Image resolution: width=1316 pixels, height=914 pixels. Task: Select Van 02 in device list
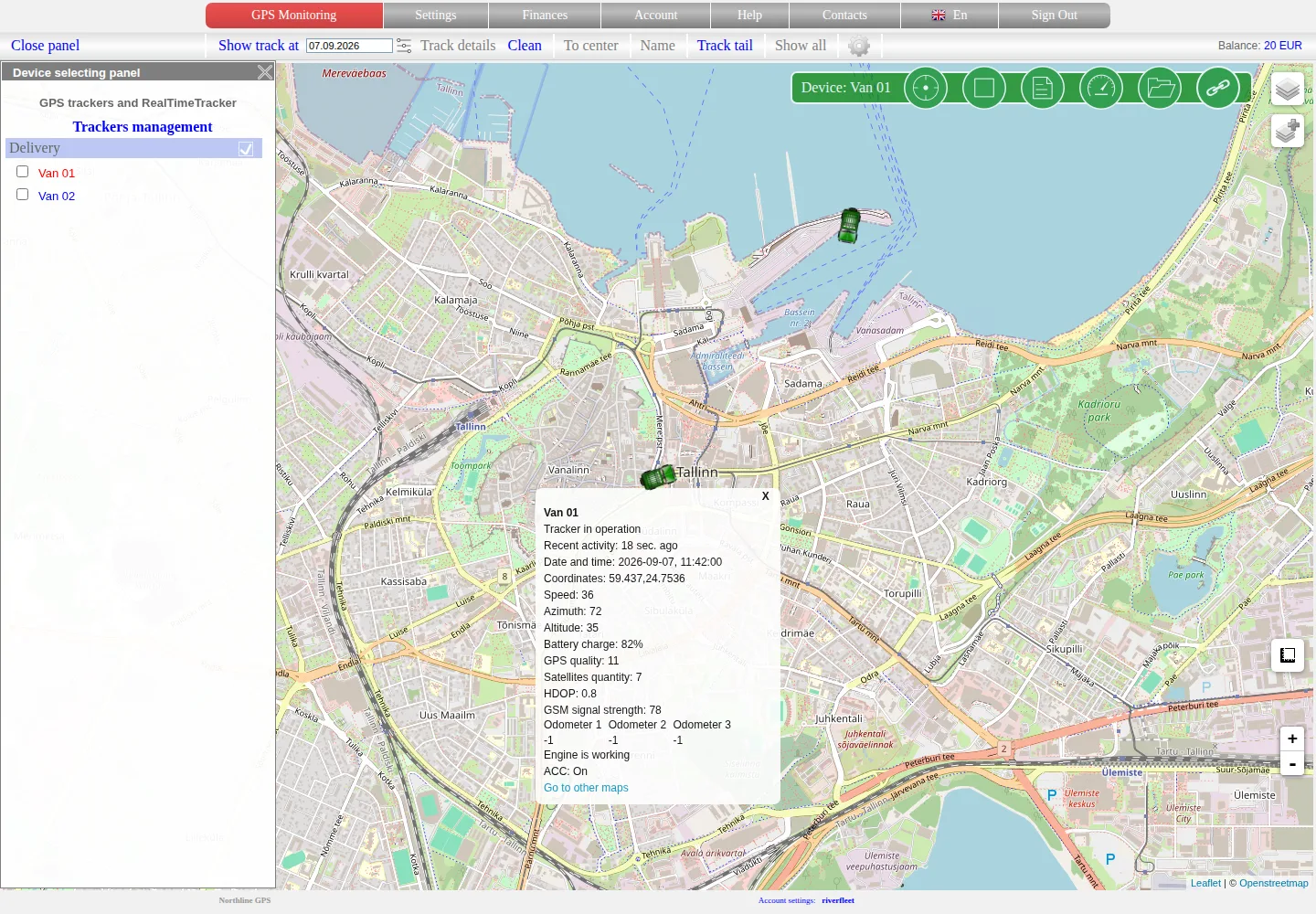click(57, 196)
